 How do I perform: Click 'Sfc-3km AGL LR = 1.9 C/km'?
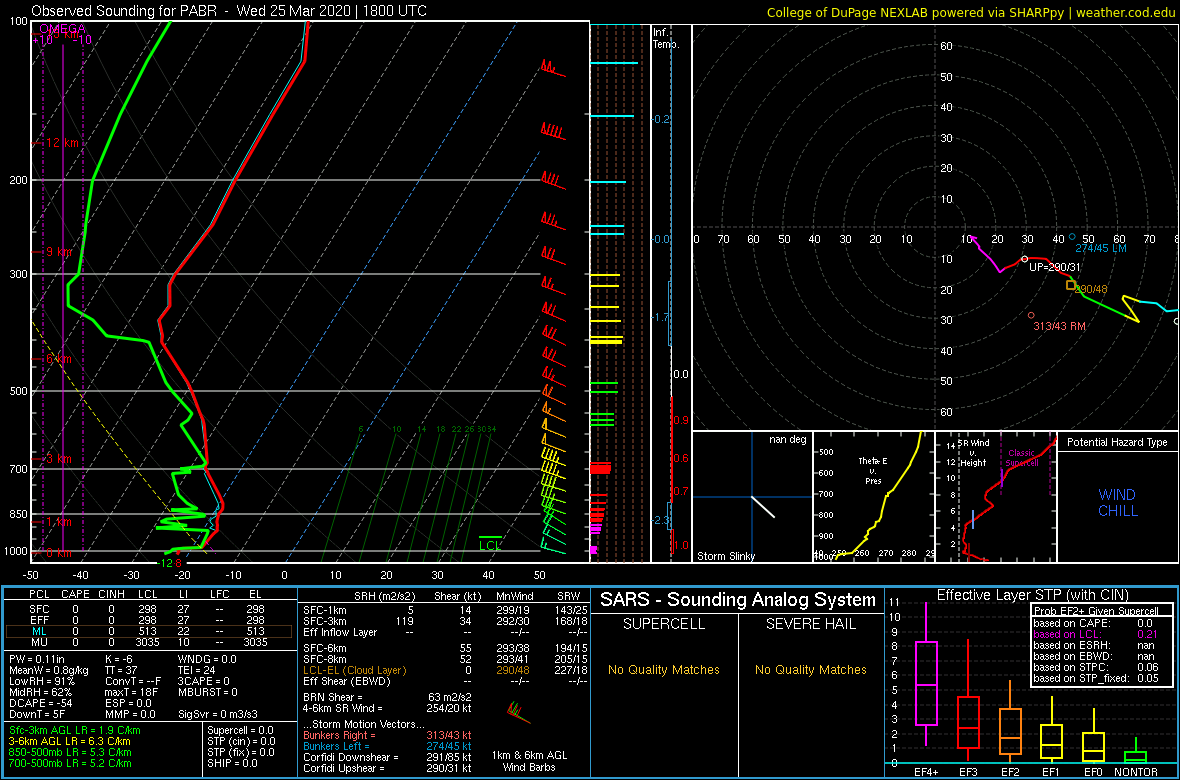[x=75, y=730]
